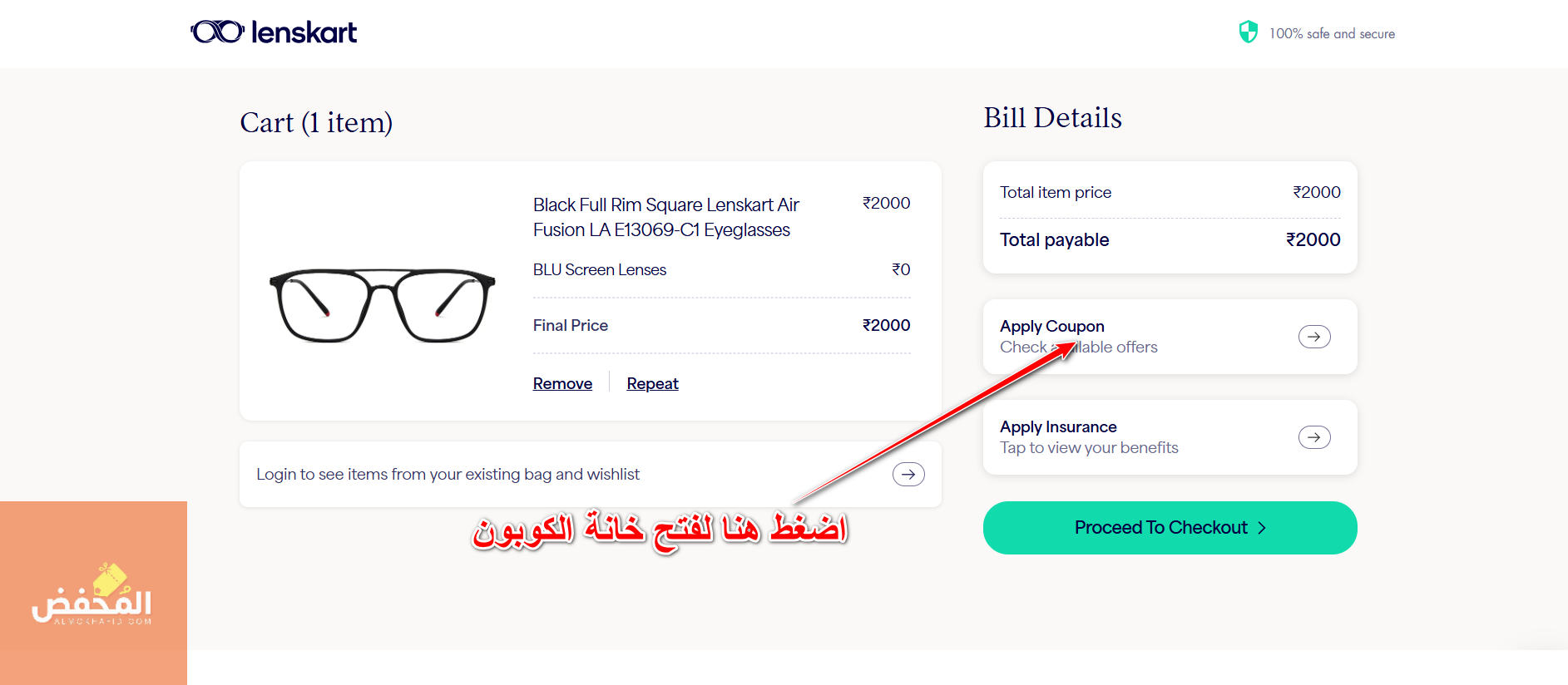Click the chevron on Proceed To Checkout

pyautogui.click(x=1262, y=528)
